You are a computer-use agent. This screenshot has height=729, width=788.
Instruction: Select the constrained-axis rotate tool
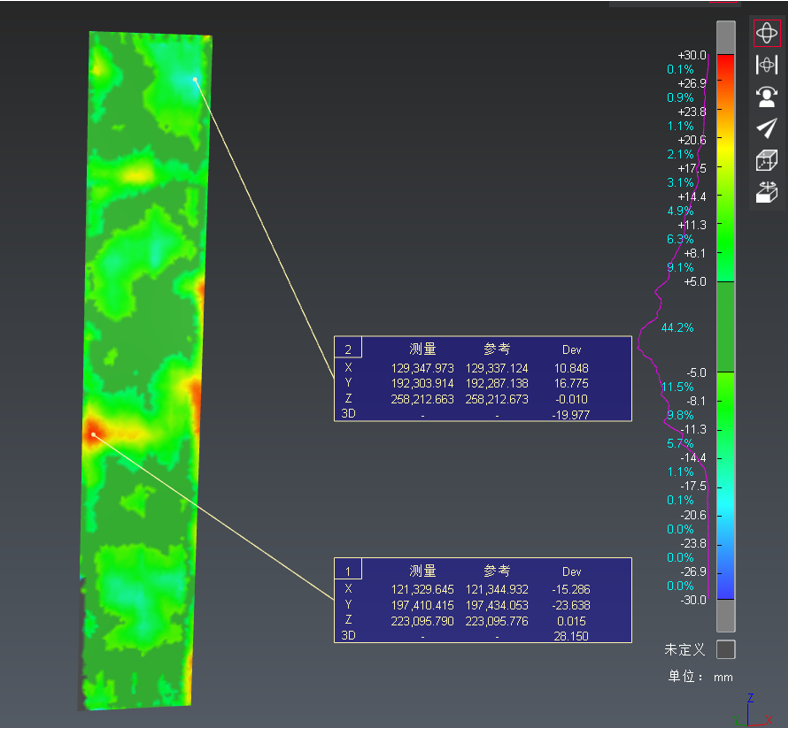click(766, 64)
